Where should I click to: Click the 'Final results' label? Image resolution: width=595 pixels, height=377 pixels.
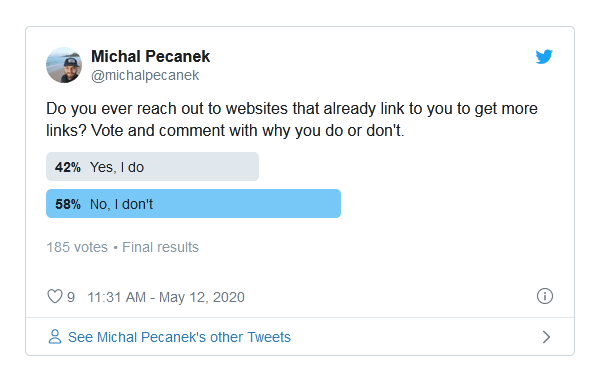pos(160,247)
